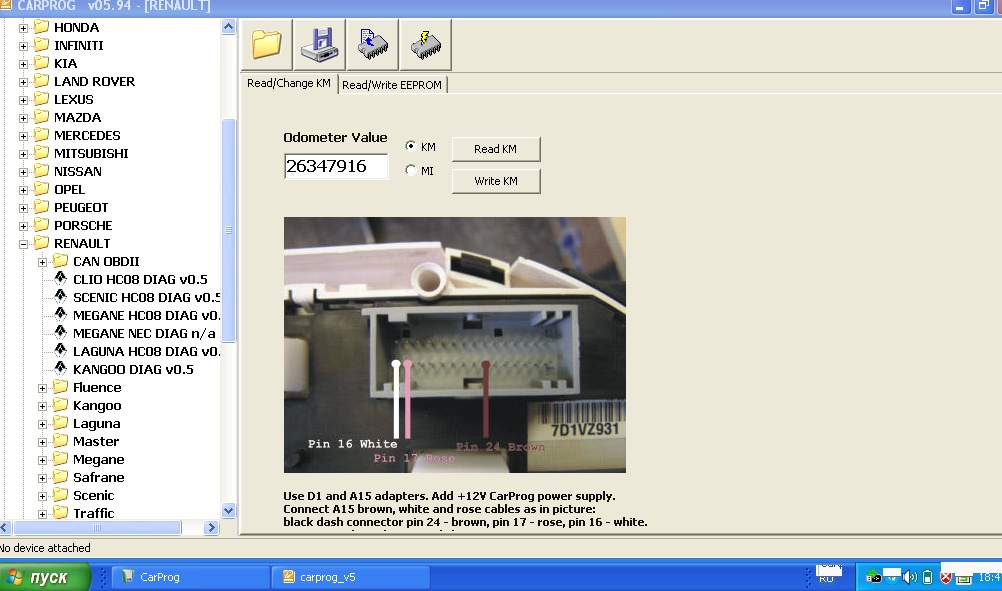Screen dimensions: 1002x591
Task: Select the OPEL tree item
Action: [x=69, y=189]
